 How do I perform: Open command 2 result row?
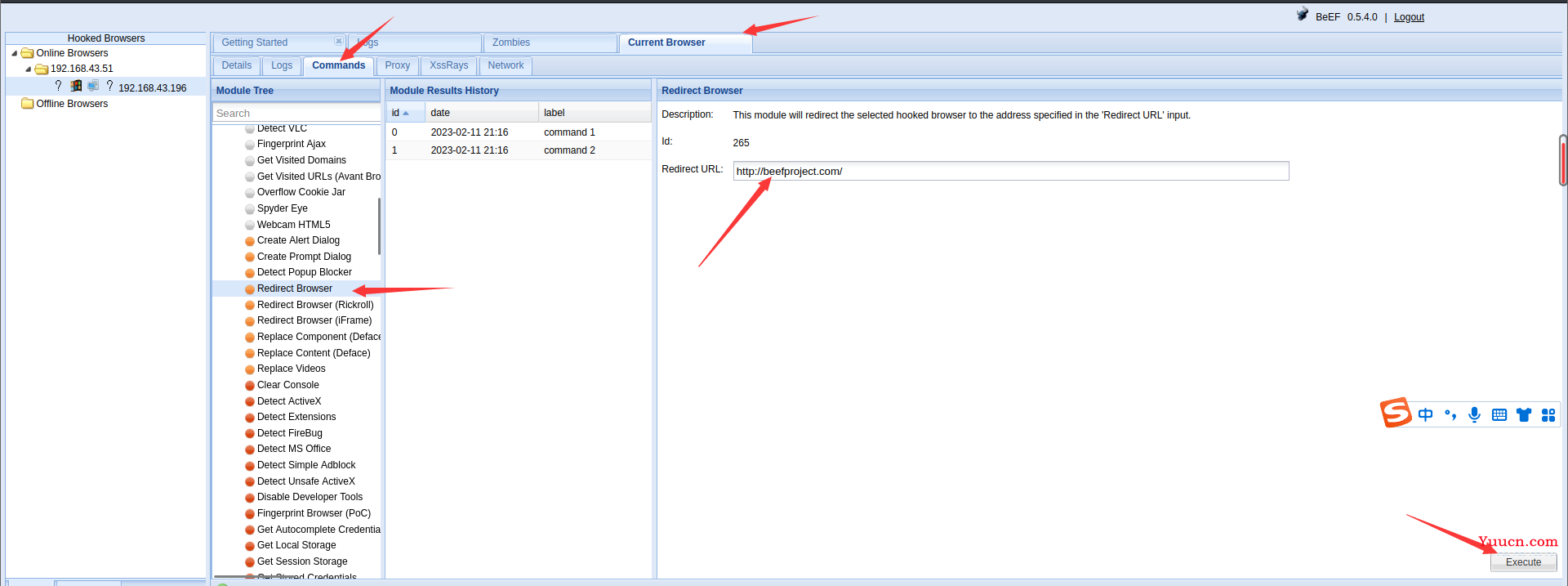tap(519, 150)
